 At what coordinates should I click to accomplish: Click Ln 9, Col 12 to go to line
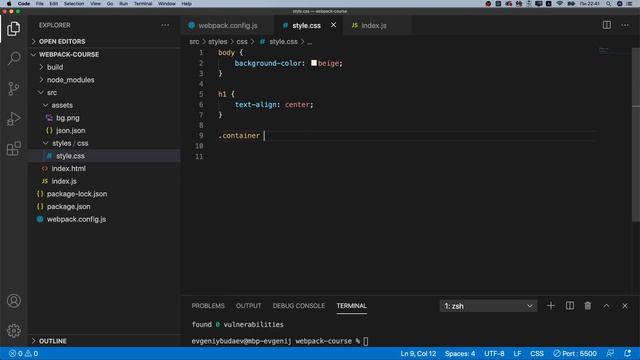[418, 353]
